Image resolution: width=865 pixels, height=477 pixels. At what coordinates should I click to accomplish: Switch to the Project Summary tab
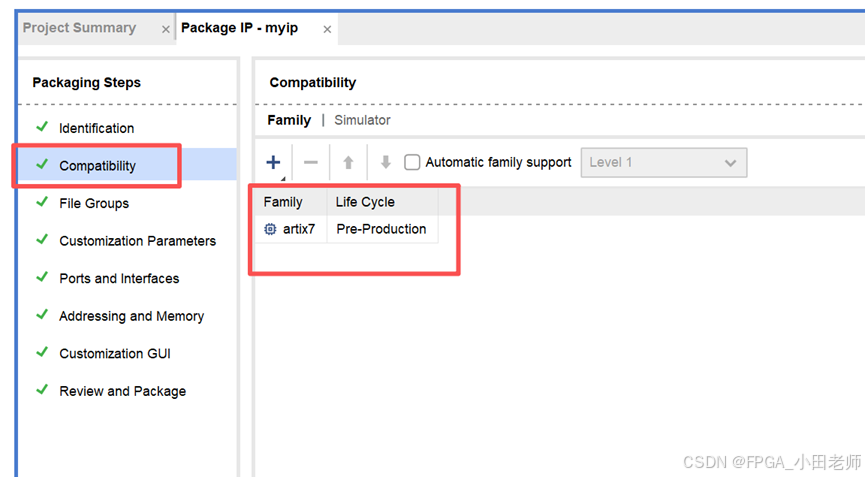[x=79, y=28]
